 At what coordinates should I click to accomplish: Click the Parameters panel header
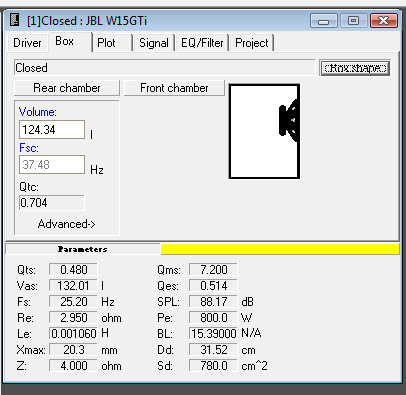(83, 249)
